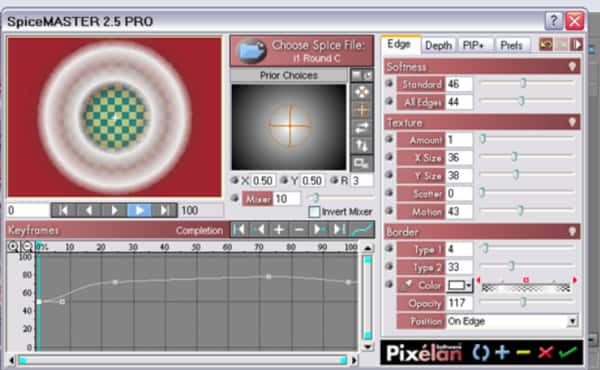600x370 pixels.
Task: Toggle the keyframe dot beside Standard softness
Action: click(389, 83)
